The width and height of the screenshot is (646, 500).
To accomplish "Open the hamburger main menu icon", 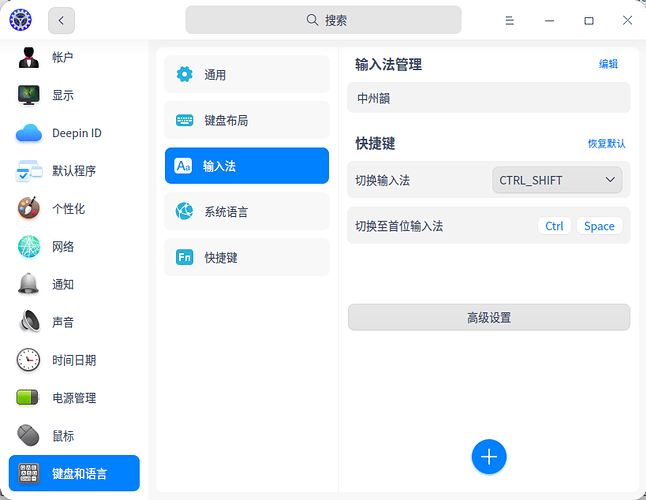I will (509, 20).
